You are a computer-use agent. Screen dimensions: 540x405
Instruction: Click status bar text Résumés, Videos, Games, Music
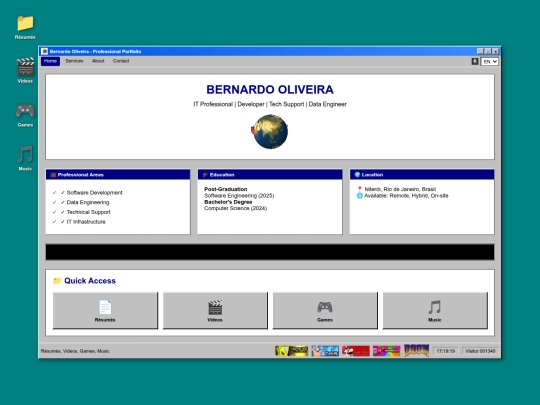[x=75, y=351]
